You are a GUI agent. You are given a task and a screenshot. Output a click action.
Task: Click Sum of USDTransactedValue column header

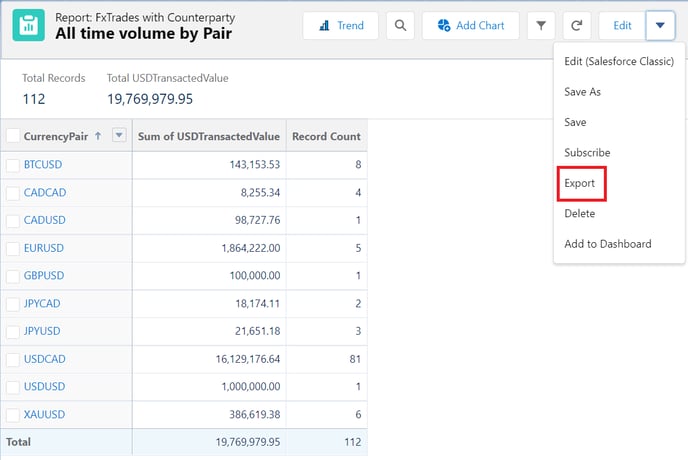pyautogui.click(x=209, y=135)
